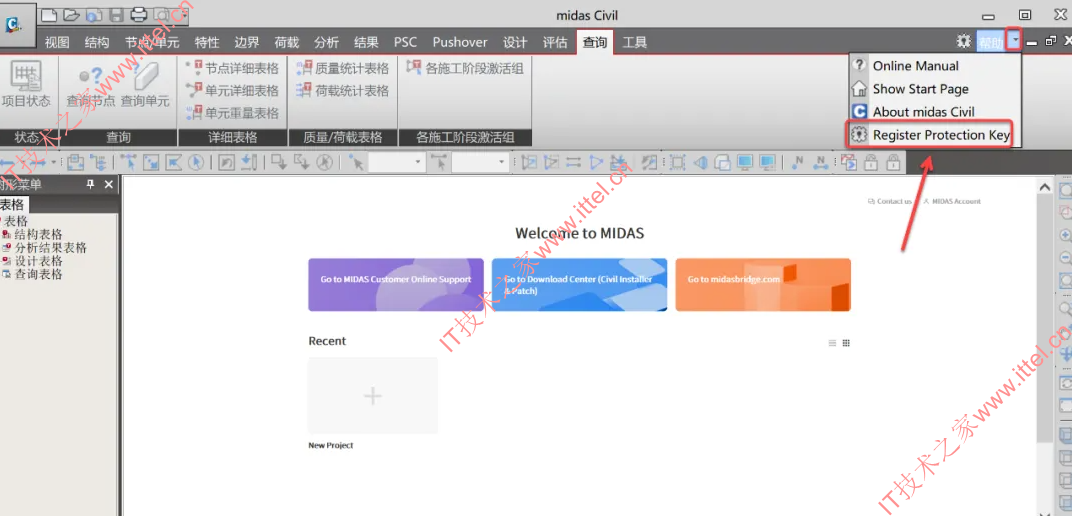
Task: Choose Register Protection Key menu entry
Action: coord(931,135)
